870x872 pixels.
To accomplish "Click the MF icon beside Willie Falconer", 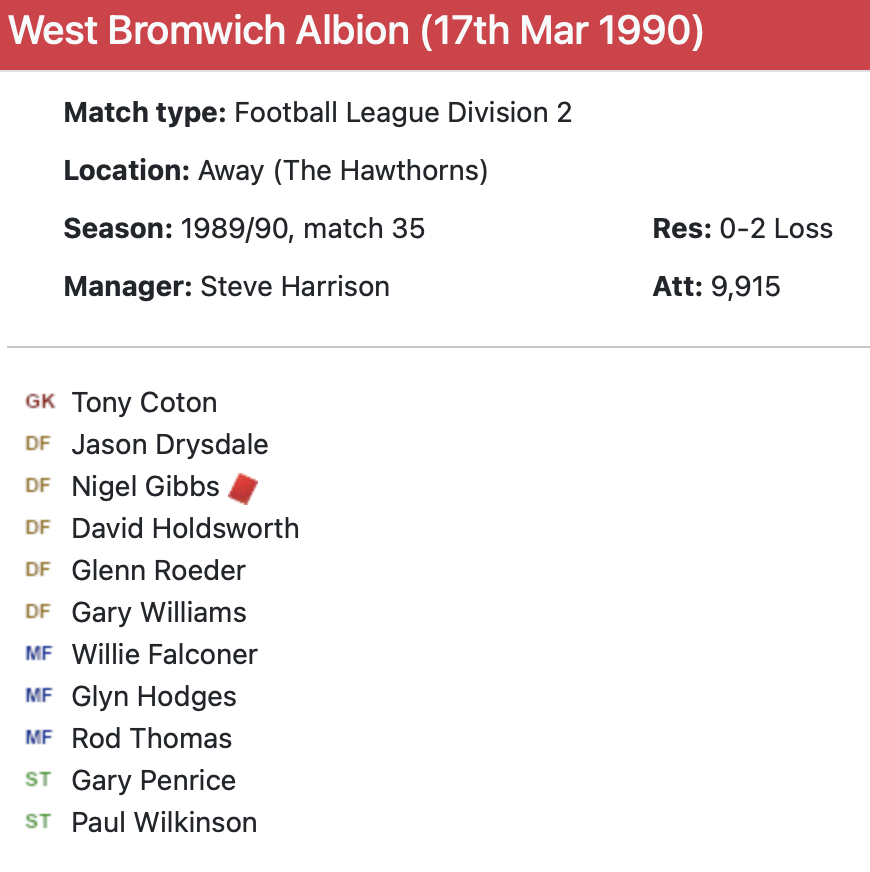I will [38, 654].
